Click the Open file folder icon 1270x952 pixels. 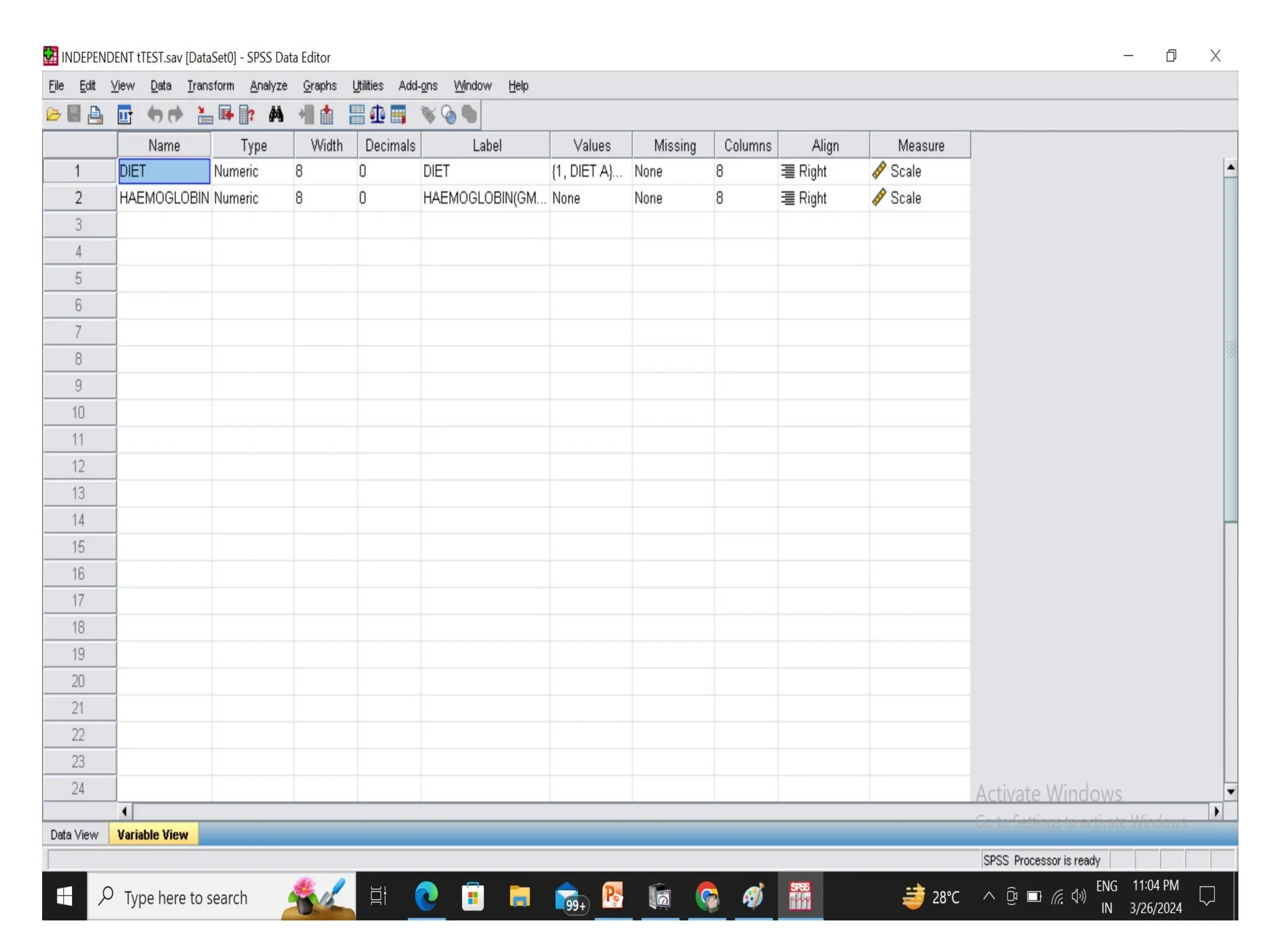tap(53, 115)
